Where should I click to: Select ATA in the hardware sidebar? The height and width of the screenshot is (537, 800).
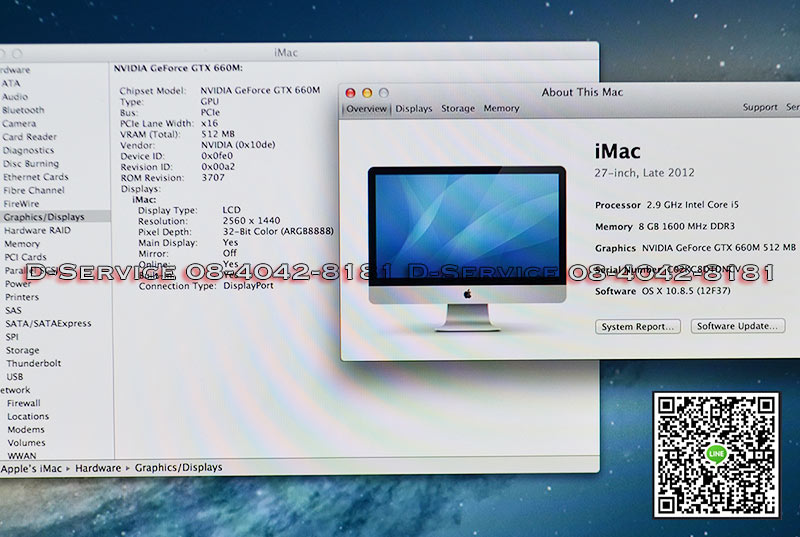pyautogui.click(x=11, y=83)
